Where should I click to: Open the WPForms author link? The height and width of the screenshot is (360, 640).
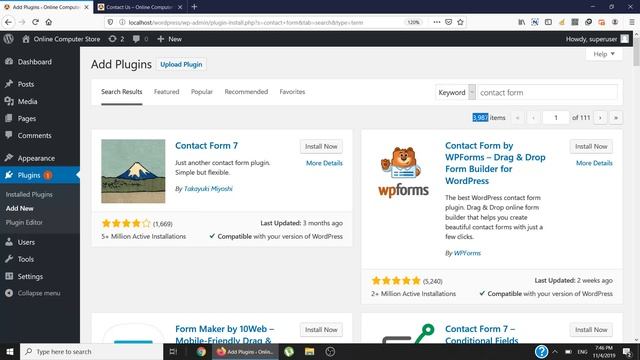pos(467,253)
